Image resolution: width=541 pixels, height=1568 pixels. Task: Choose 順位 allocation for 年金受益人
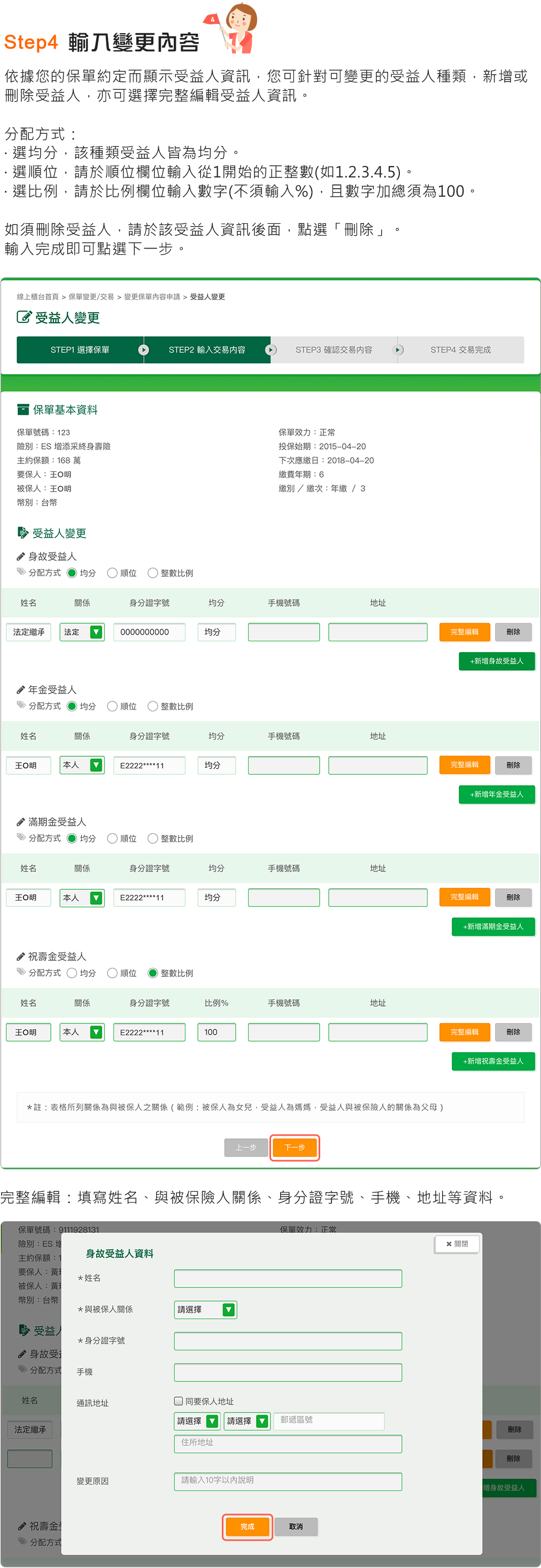click(112, 706)
